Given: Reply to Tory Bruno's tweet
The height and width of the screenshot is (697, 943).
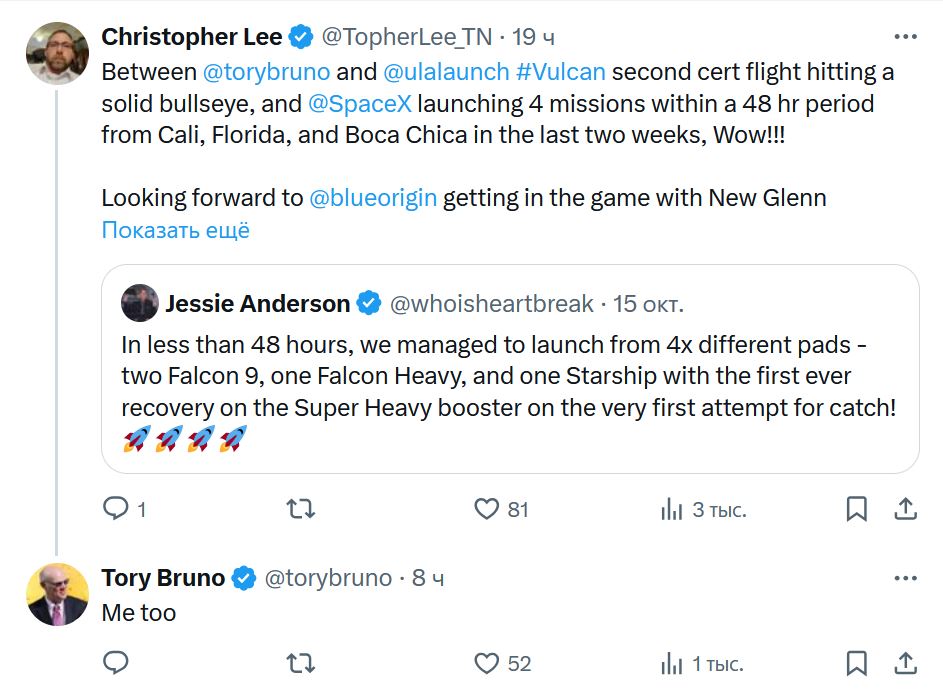Looking at the screenshot, I should point(116,663).
